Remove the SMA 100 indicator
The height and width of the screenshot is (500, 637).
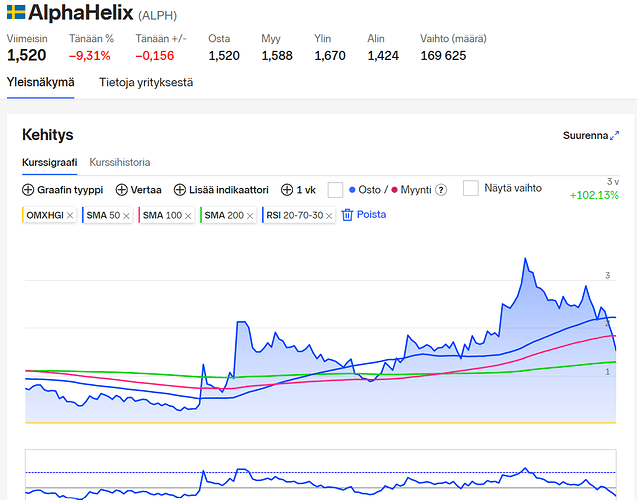(188, 216)
